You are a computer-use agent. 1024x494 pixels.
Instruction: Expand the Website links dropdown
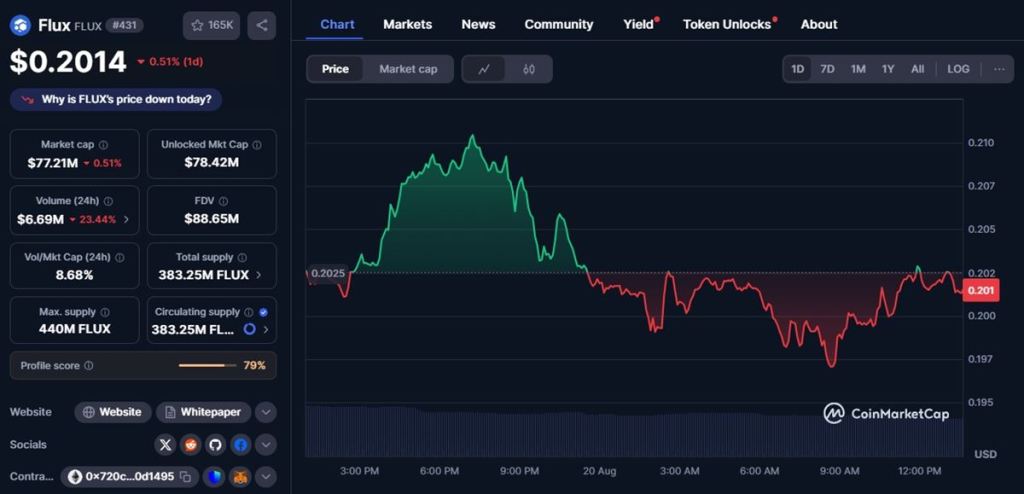pos(265,412)
